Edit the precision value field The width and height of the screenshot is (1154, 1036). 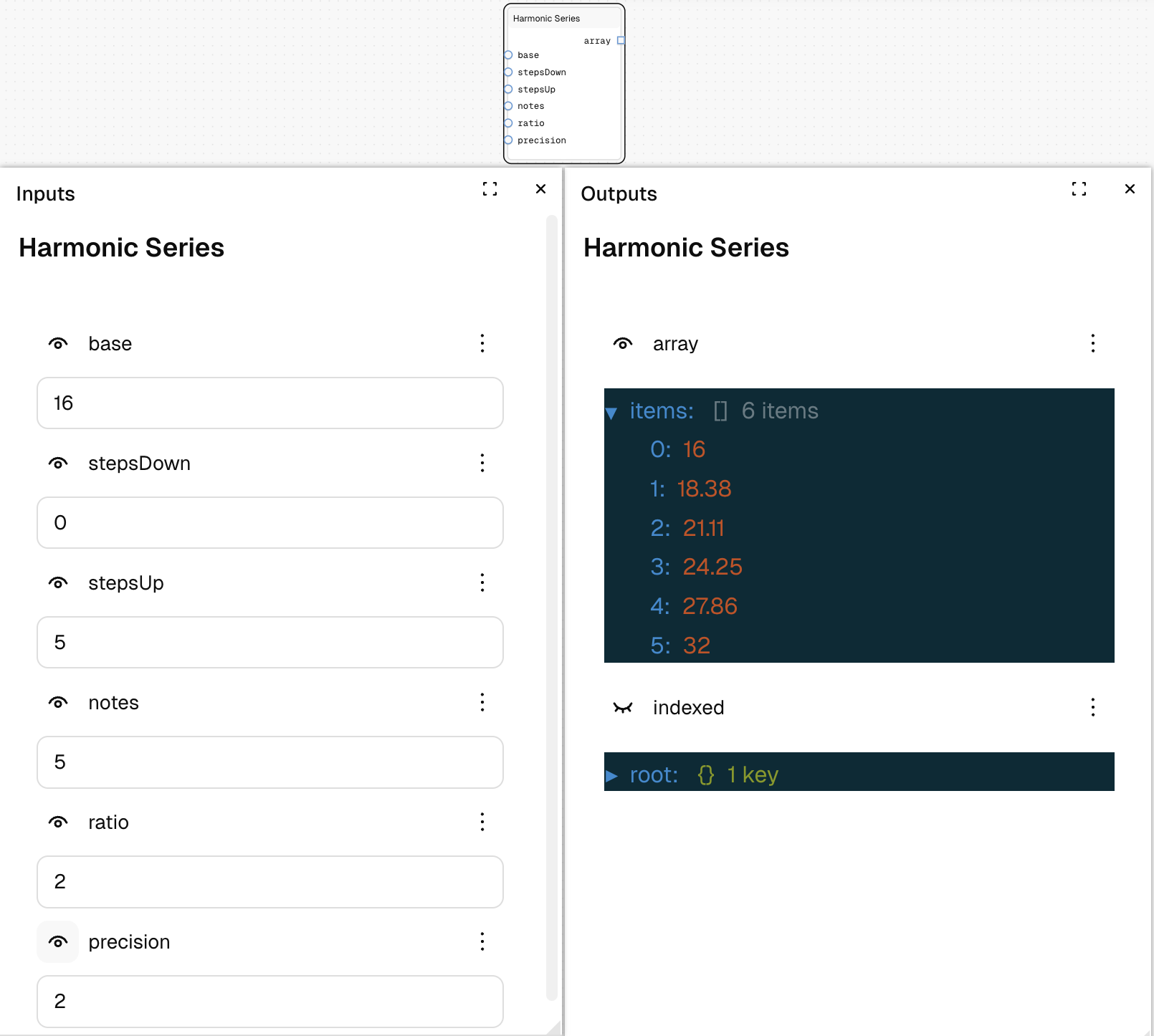(270, 1002)
